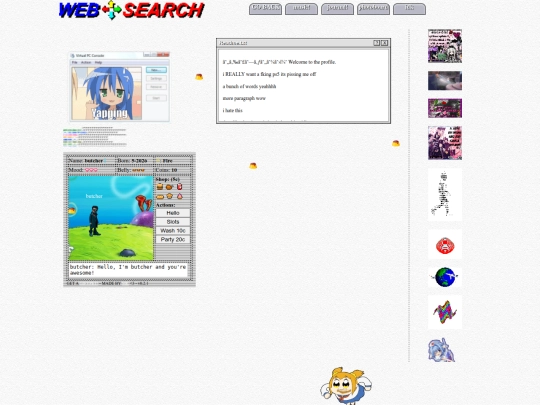Image resolution: width=540 pixels, height=405 pixels.
Task: Click the butcher speech text box
Action: click(128, 270)
